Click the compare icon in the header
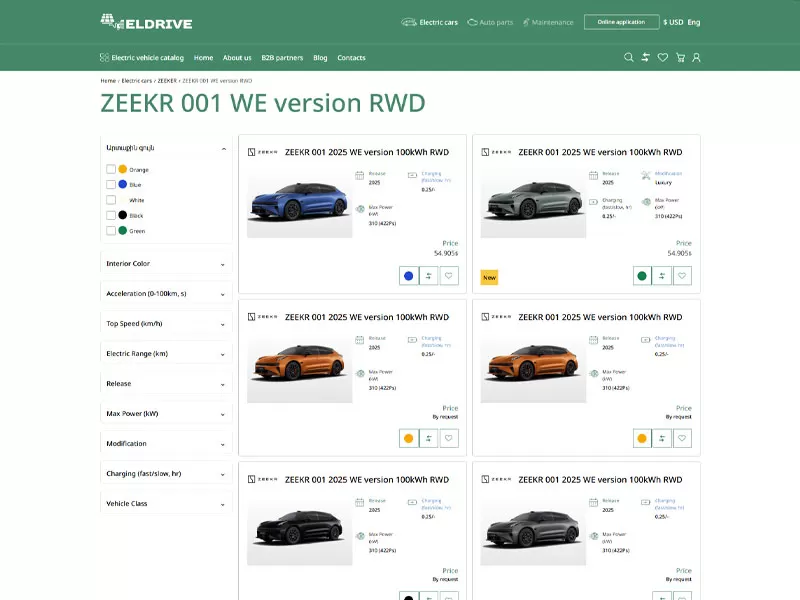 646,58
